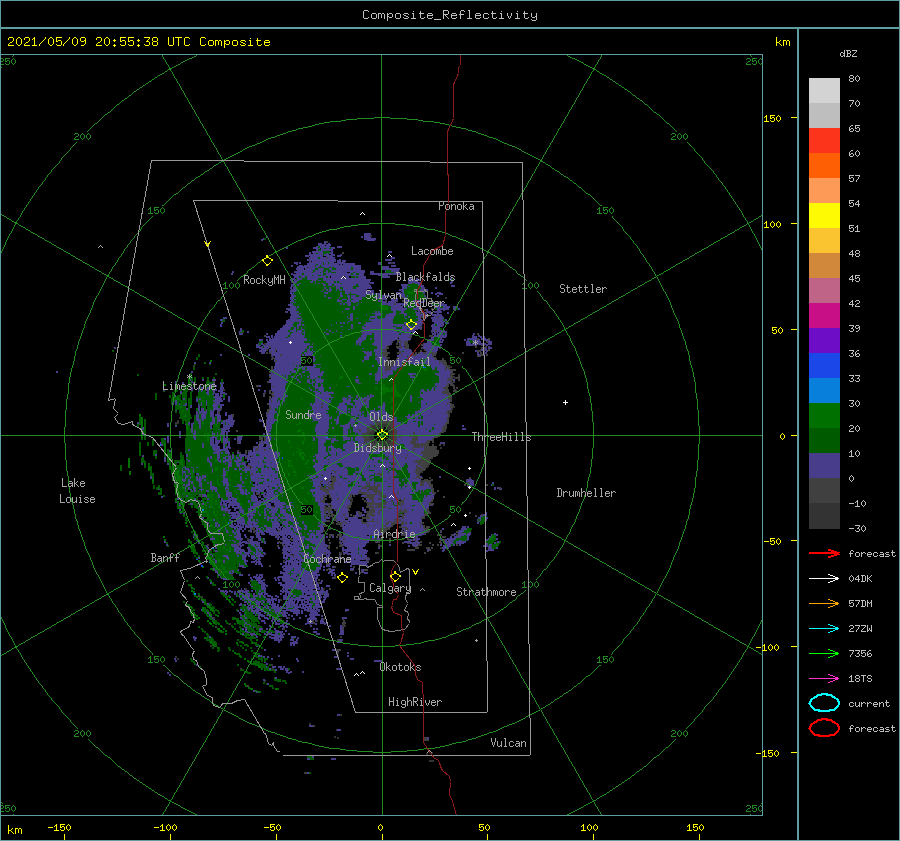Click the white plus marker near Drumheller

pos(565,402)
